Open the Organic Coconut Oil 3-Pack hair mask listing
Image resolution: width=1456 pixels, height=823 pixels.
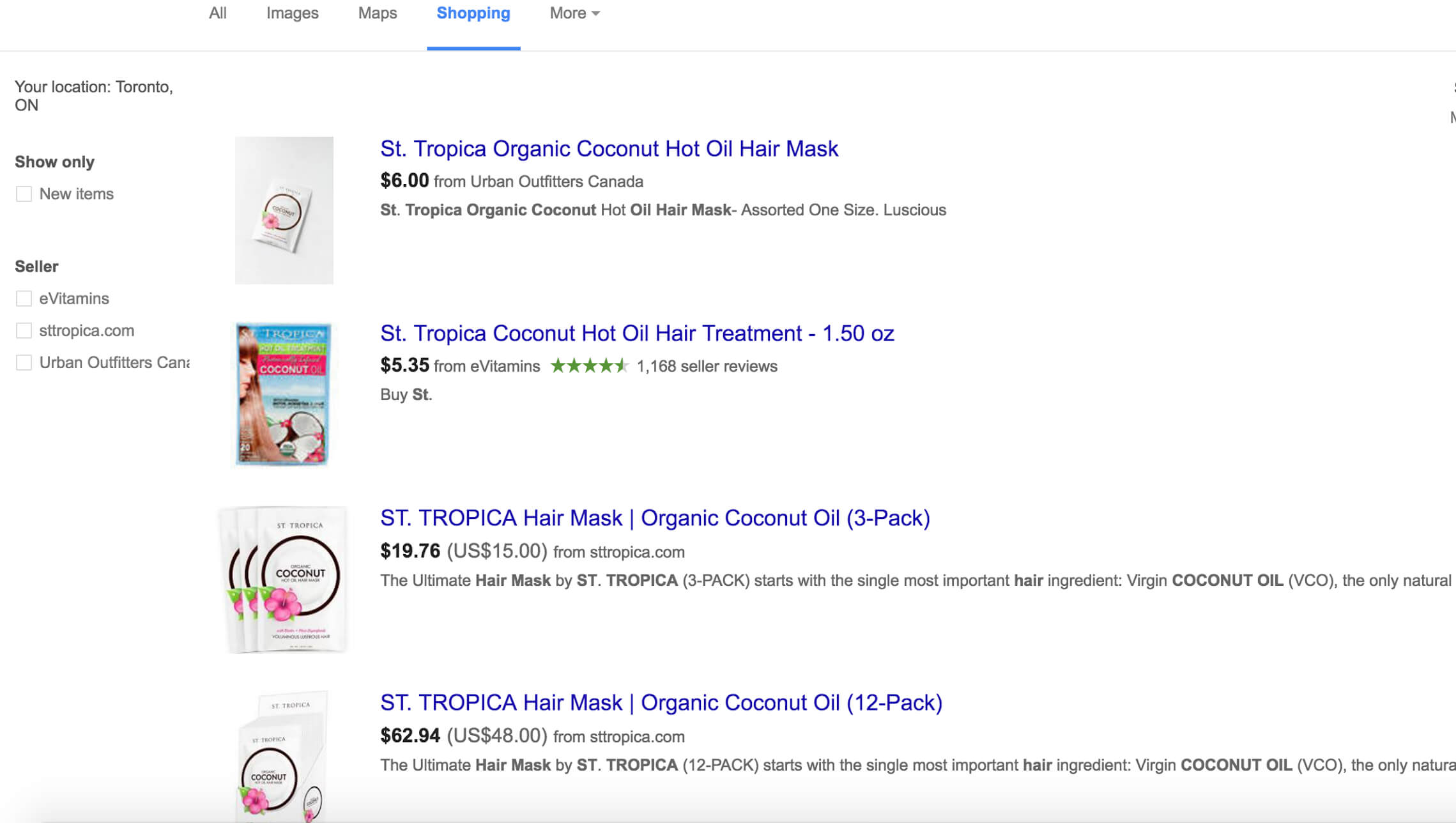point(654,518)
